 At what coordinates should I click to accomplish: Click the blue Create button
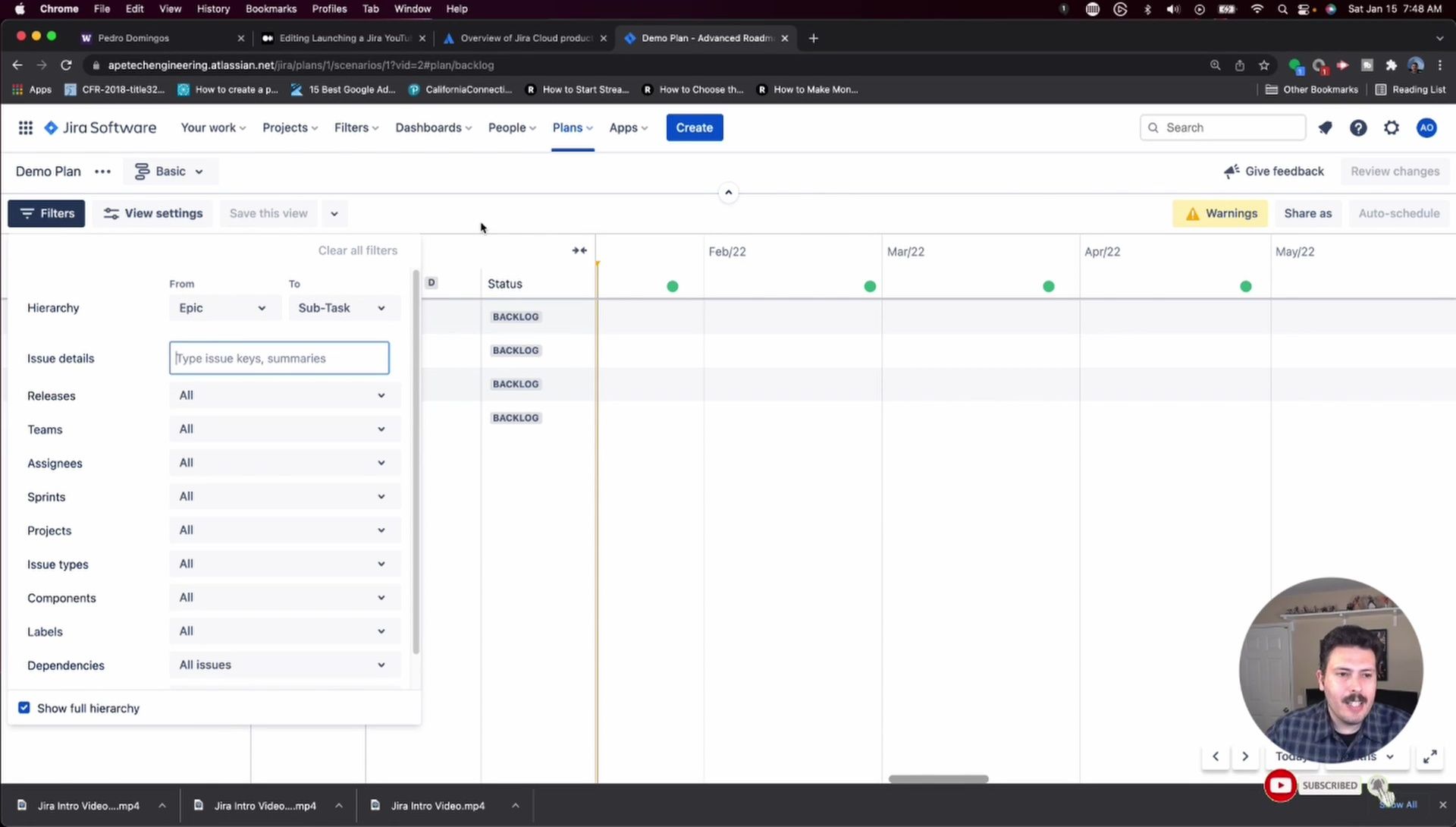point(695,127)
